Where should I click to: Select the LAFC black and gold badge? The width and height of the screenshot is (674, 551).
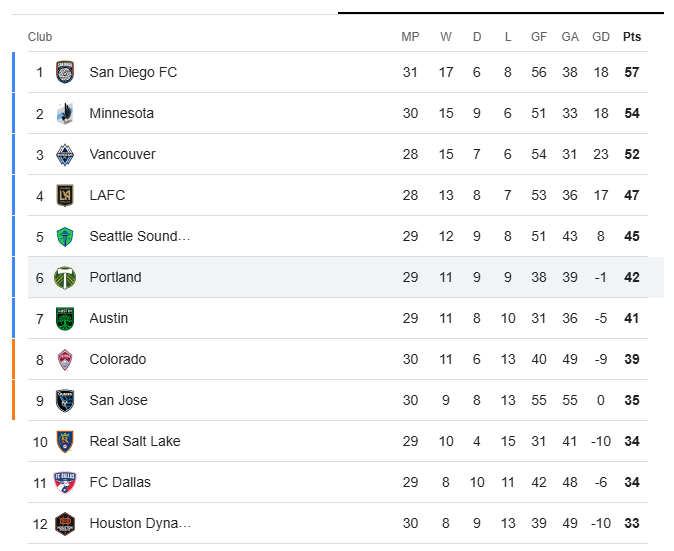point(65,195)
